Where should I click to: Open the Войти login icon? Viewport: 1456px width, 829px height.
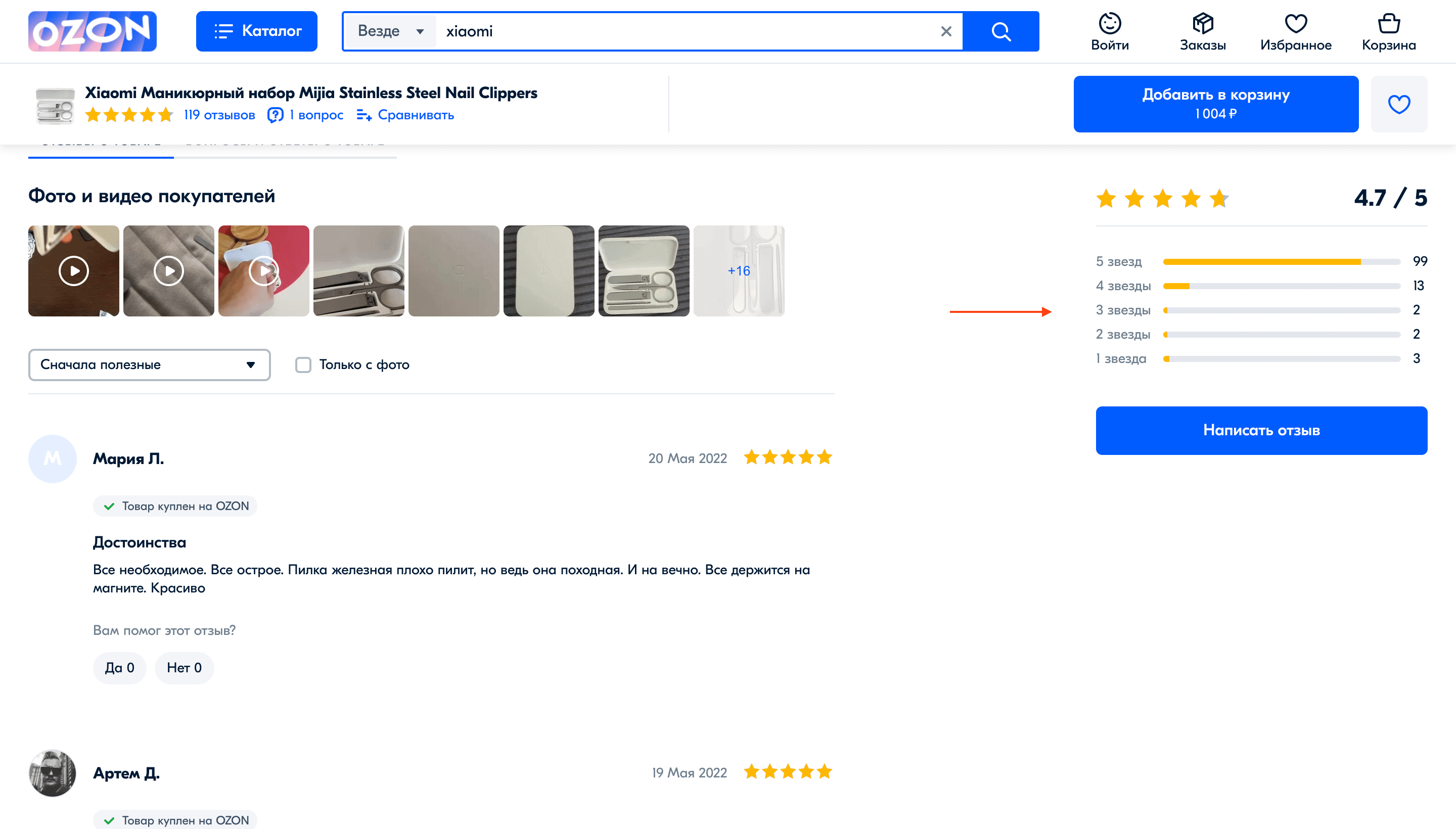[x=1109, y=32]
